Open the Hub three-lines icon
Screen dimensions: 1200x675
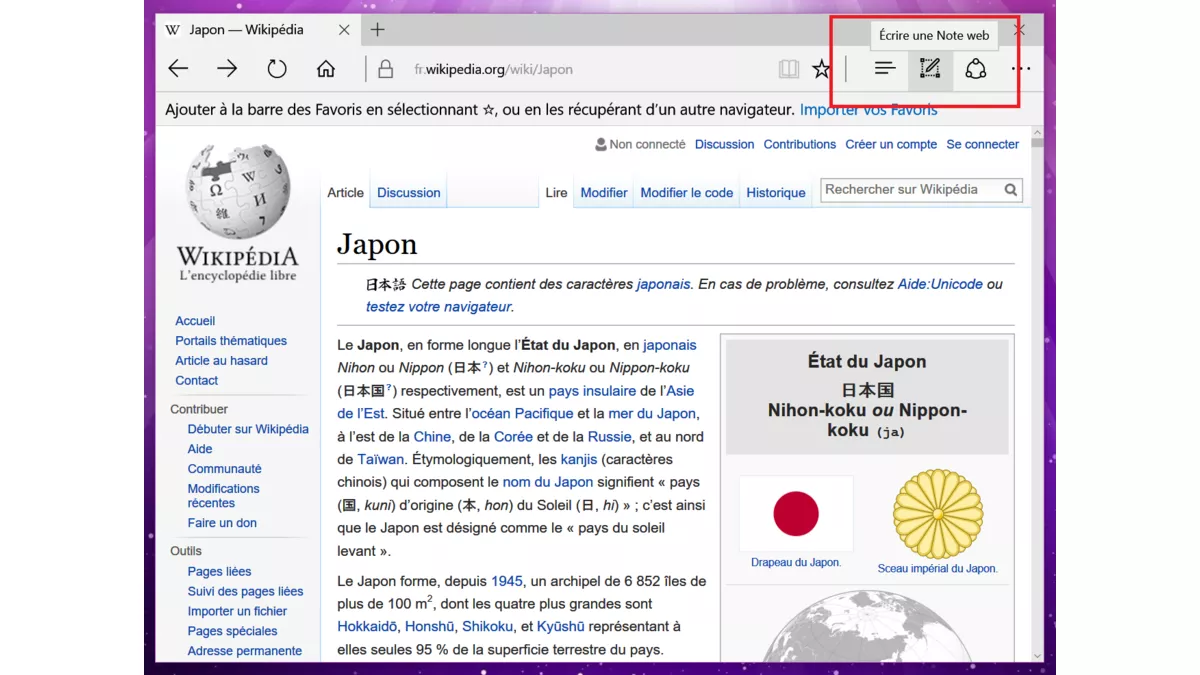pyautogui.click(x=884, y=69)
